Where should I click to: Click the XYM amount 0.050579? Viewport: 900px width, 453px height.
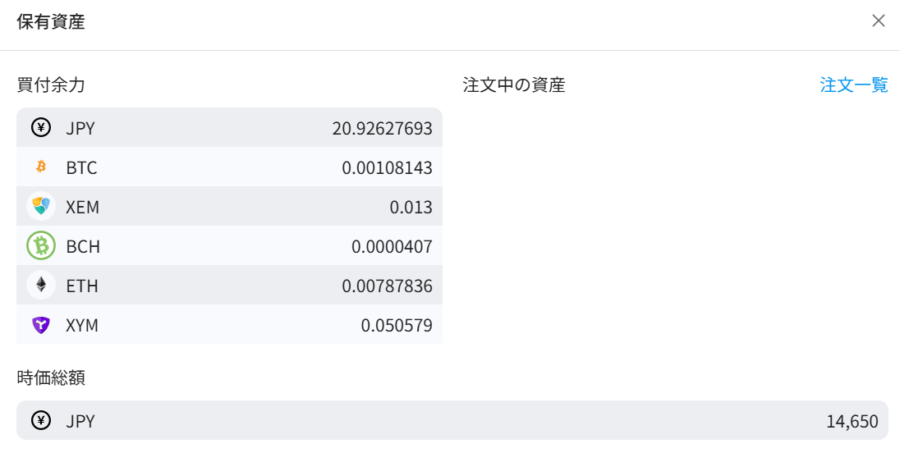(397, 325)
